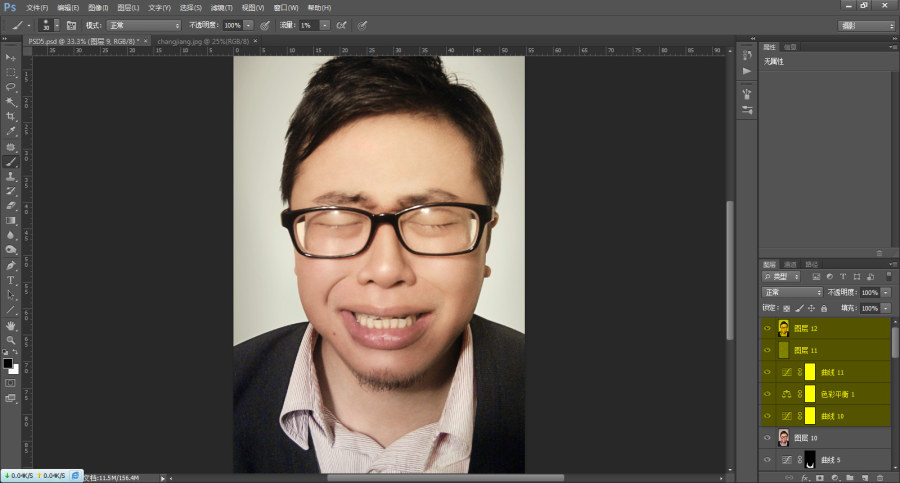Open the brush 模式 blend mode dropdown
Image resolution: width=900 pixels, height=483 pixels.
point(143,25)
